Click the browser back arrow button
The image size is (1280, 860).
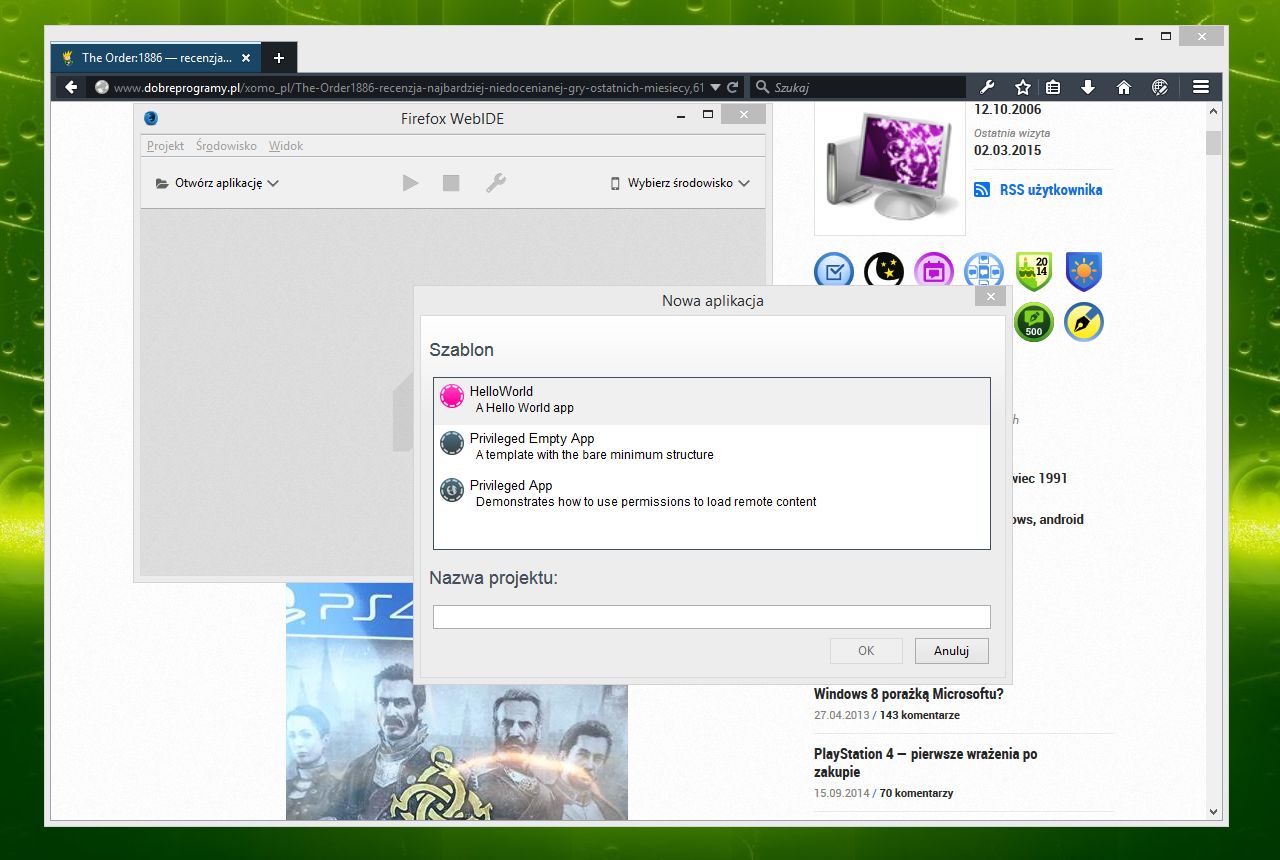(x=71, y=87)
